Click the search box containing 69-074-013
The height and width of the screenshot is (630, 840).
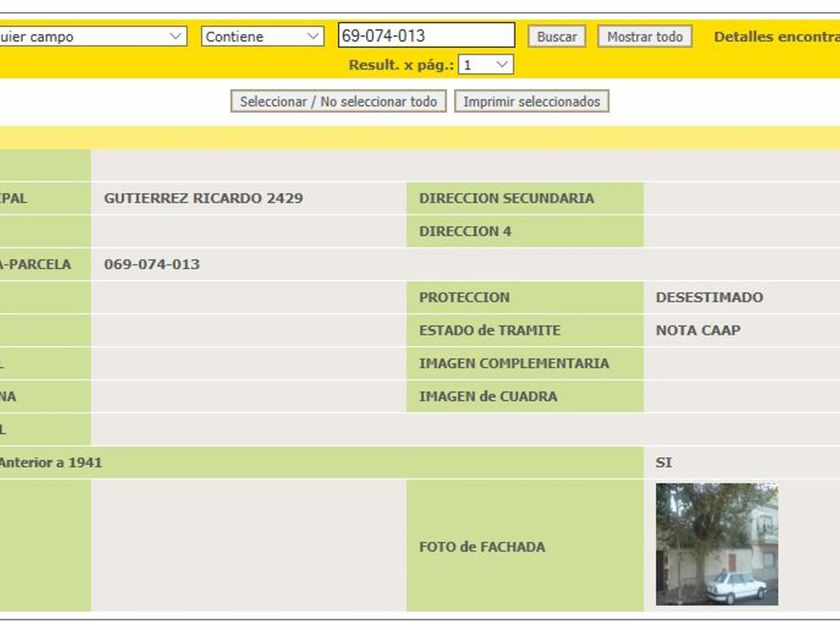click(426, 35)
